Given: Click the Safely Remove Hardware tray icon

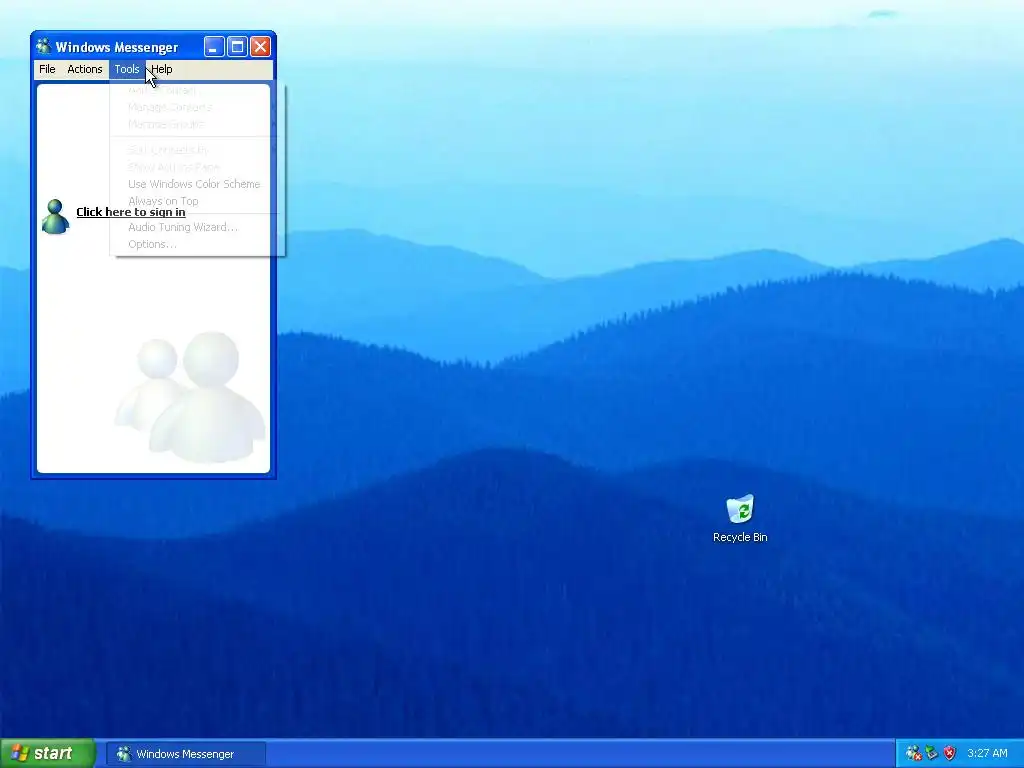Looking at the screenshot, I should click(x=931, y=754).
